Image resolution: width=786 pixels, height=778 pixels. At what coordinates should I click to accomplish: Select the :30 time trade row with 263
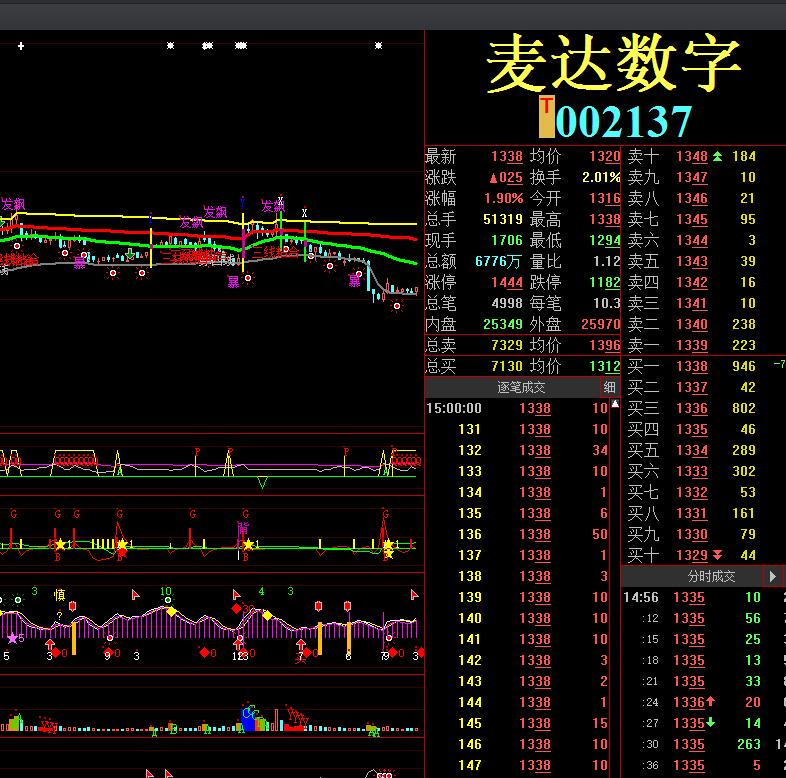click(x=703, y=744)
